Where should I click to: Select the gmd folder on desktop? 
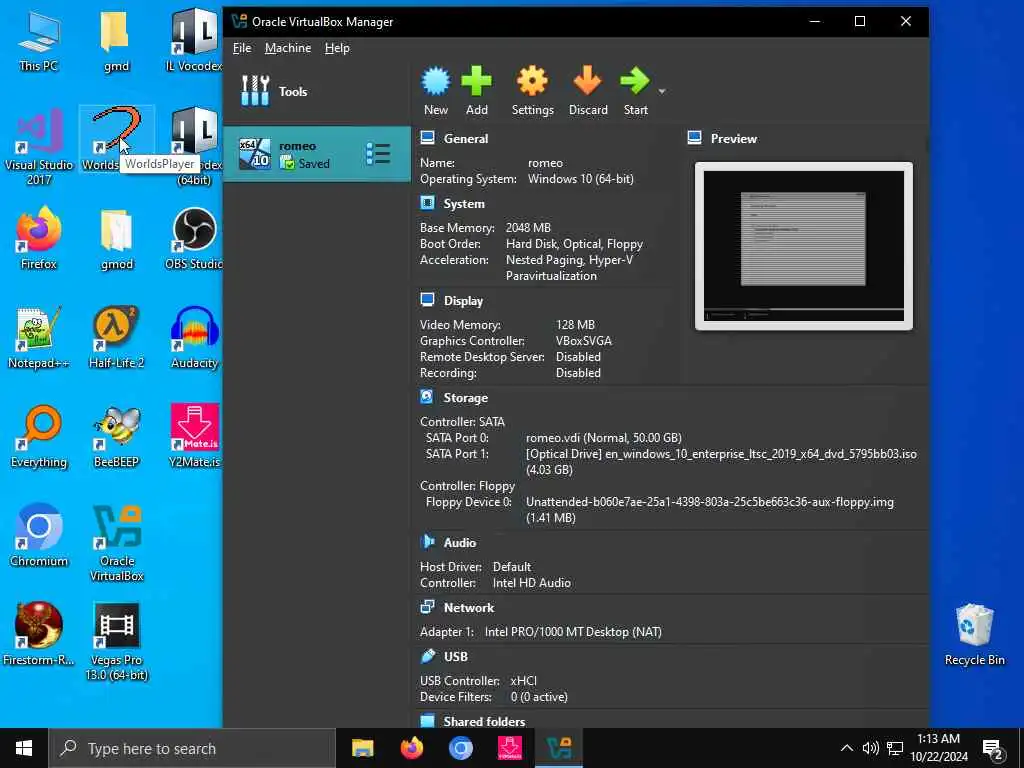pos(116,42)
